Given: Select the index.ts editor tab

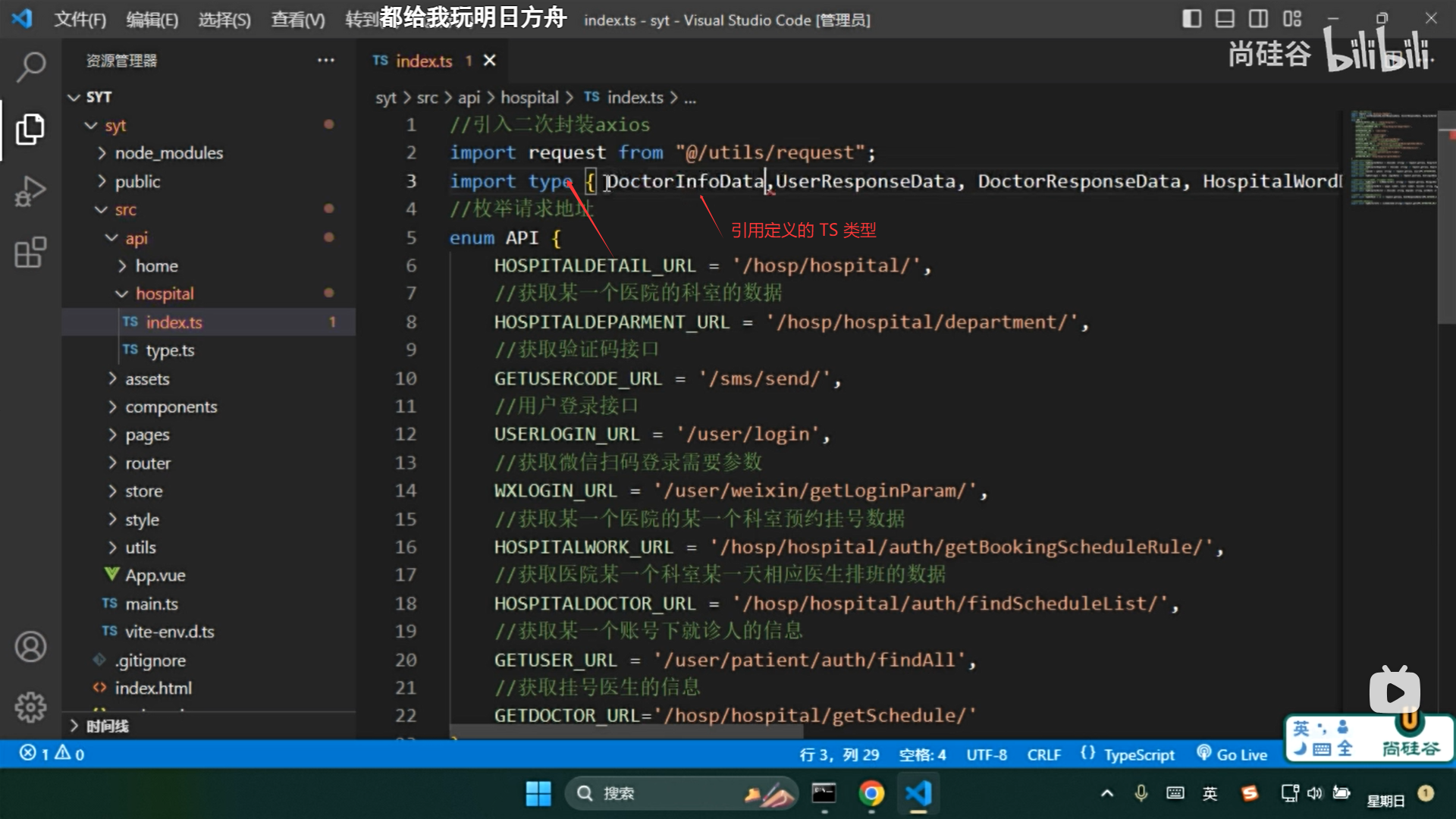Looking at the screenshot, I should [423, 61].
